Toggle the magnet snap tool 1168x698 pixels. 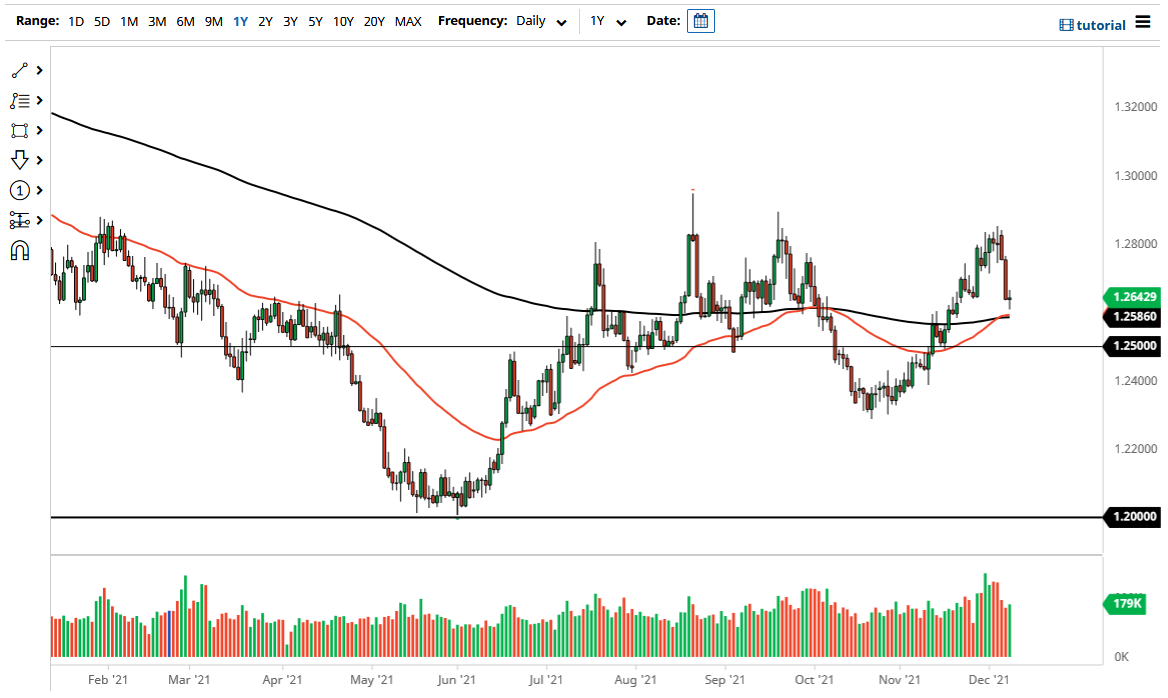pos(20,250)
